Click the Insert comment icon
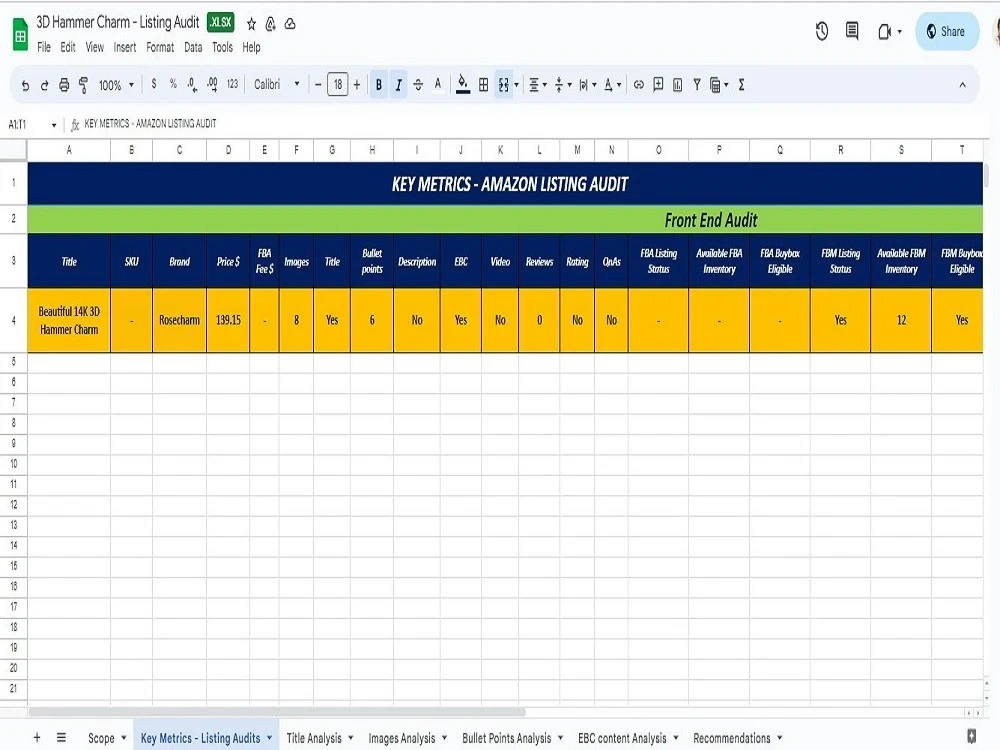Viewport: 1000px width, 750px height. coord(658,85)
